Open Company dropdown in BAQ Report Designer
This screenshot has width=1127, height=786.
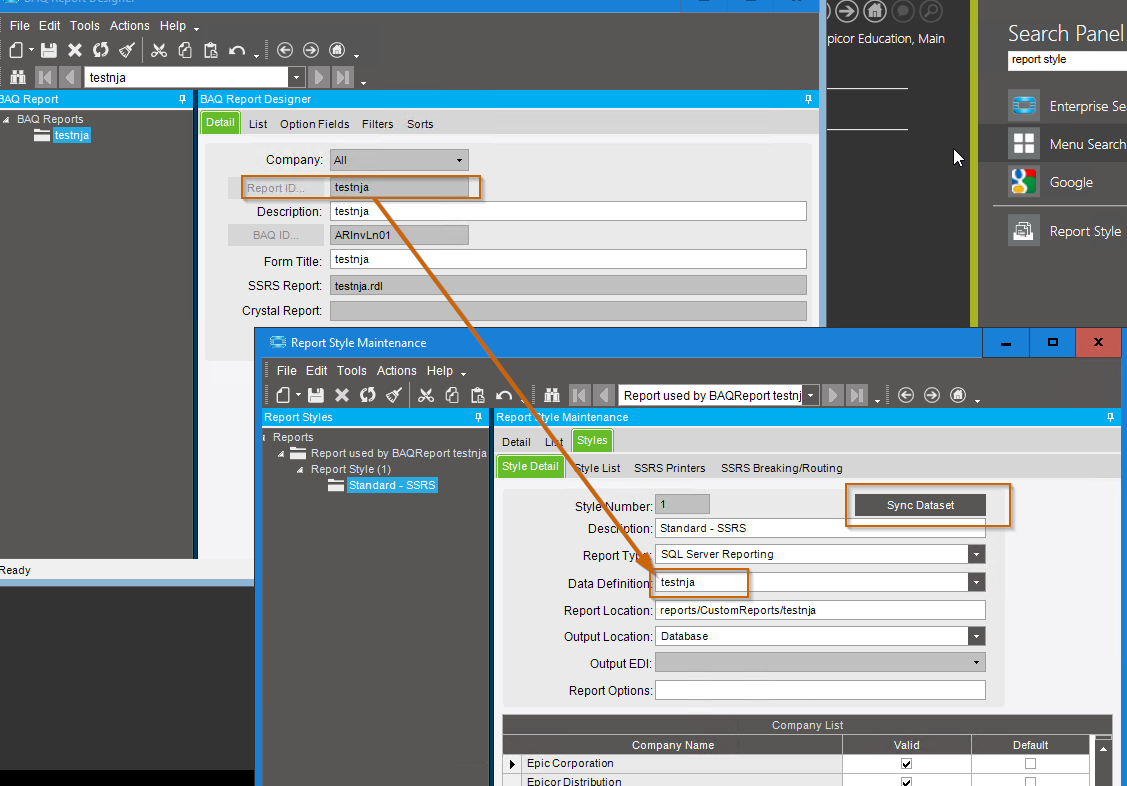click(459, 160)
